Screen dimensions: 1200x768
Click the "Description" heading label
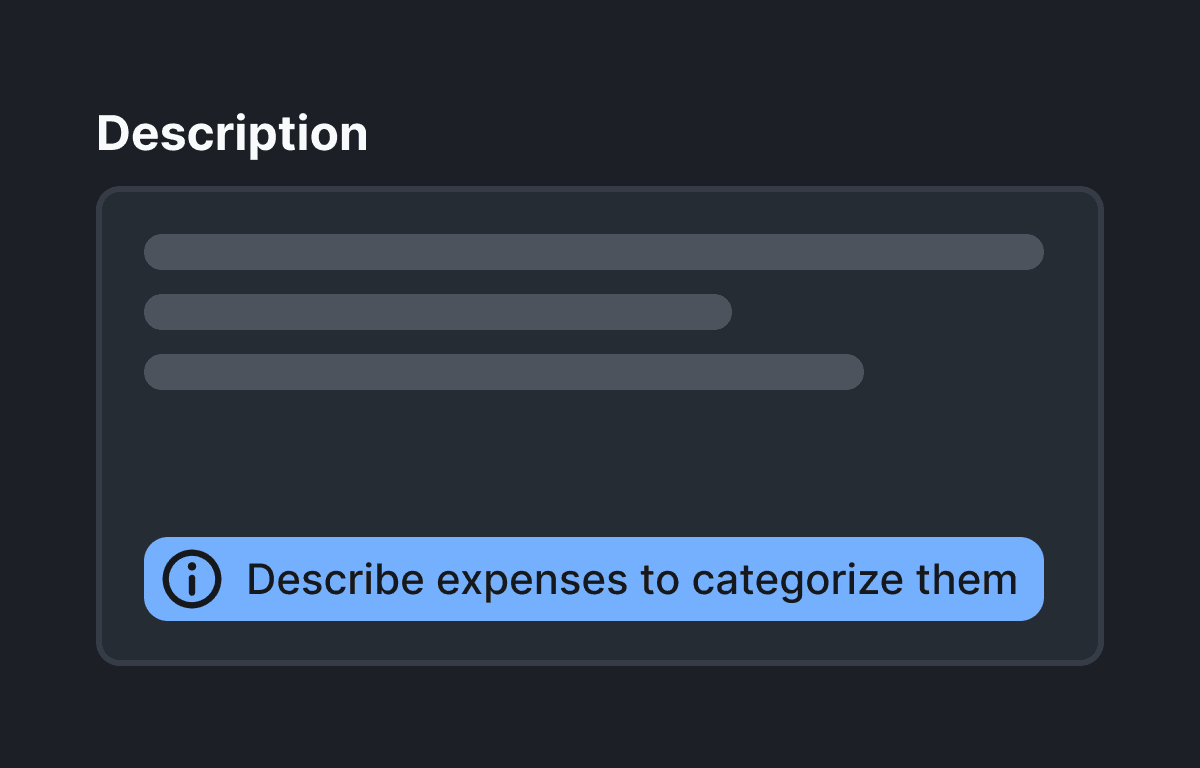(232, 133)
